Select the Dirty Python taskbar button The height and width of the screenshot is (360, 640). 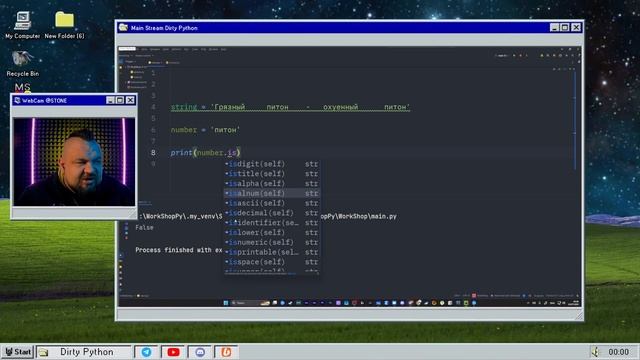pyautogui.click(x=84, y=352)
